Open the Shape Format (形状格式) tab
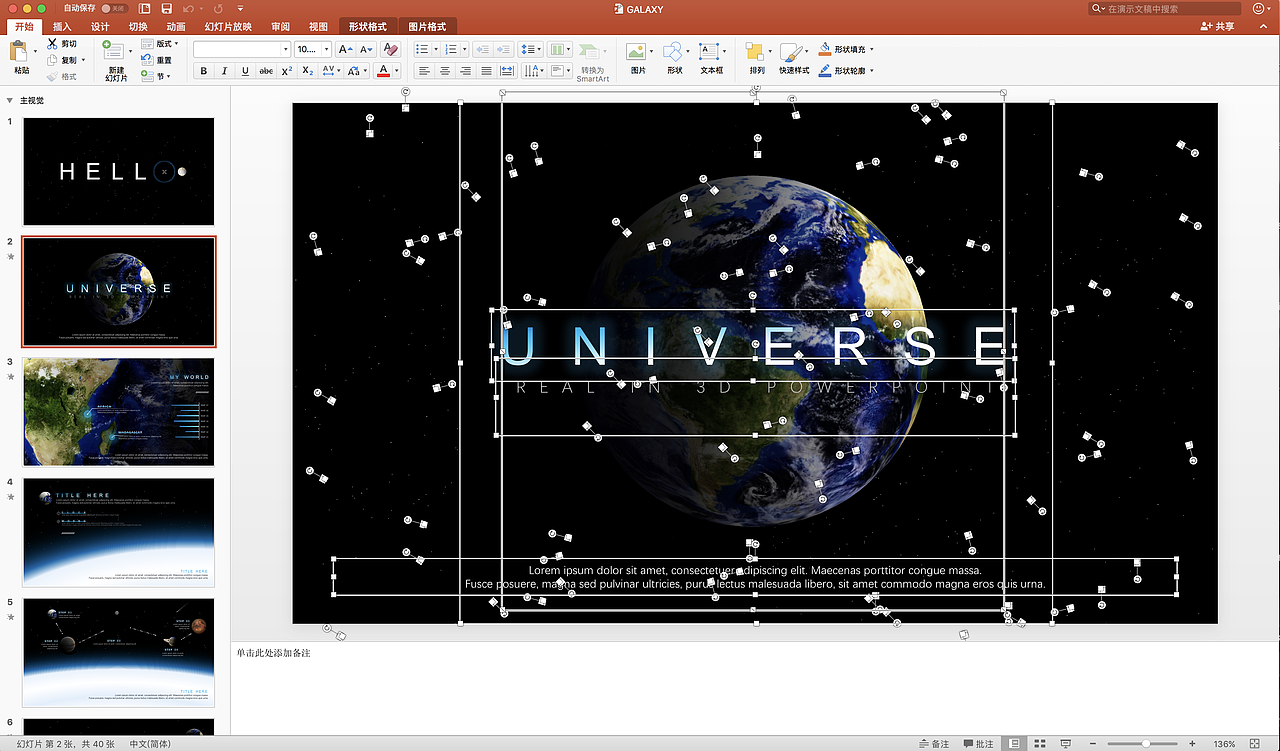This screenshot has height=751, width=1280. pos(367,27)
